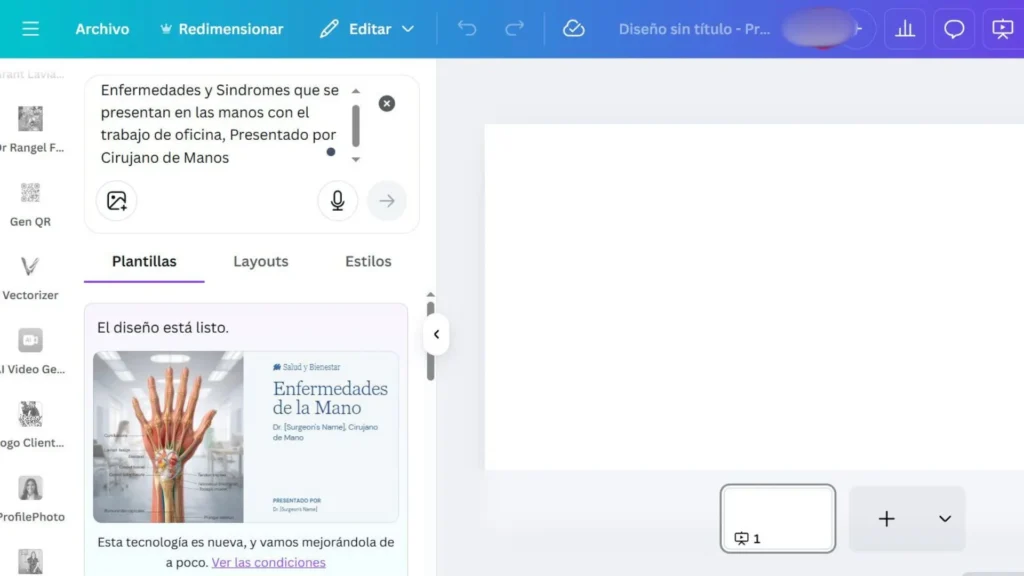Click the cloud save status icon
Viewport: 1024px width, 576px height.
coord(573,29)
